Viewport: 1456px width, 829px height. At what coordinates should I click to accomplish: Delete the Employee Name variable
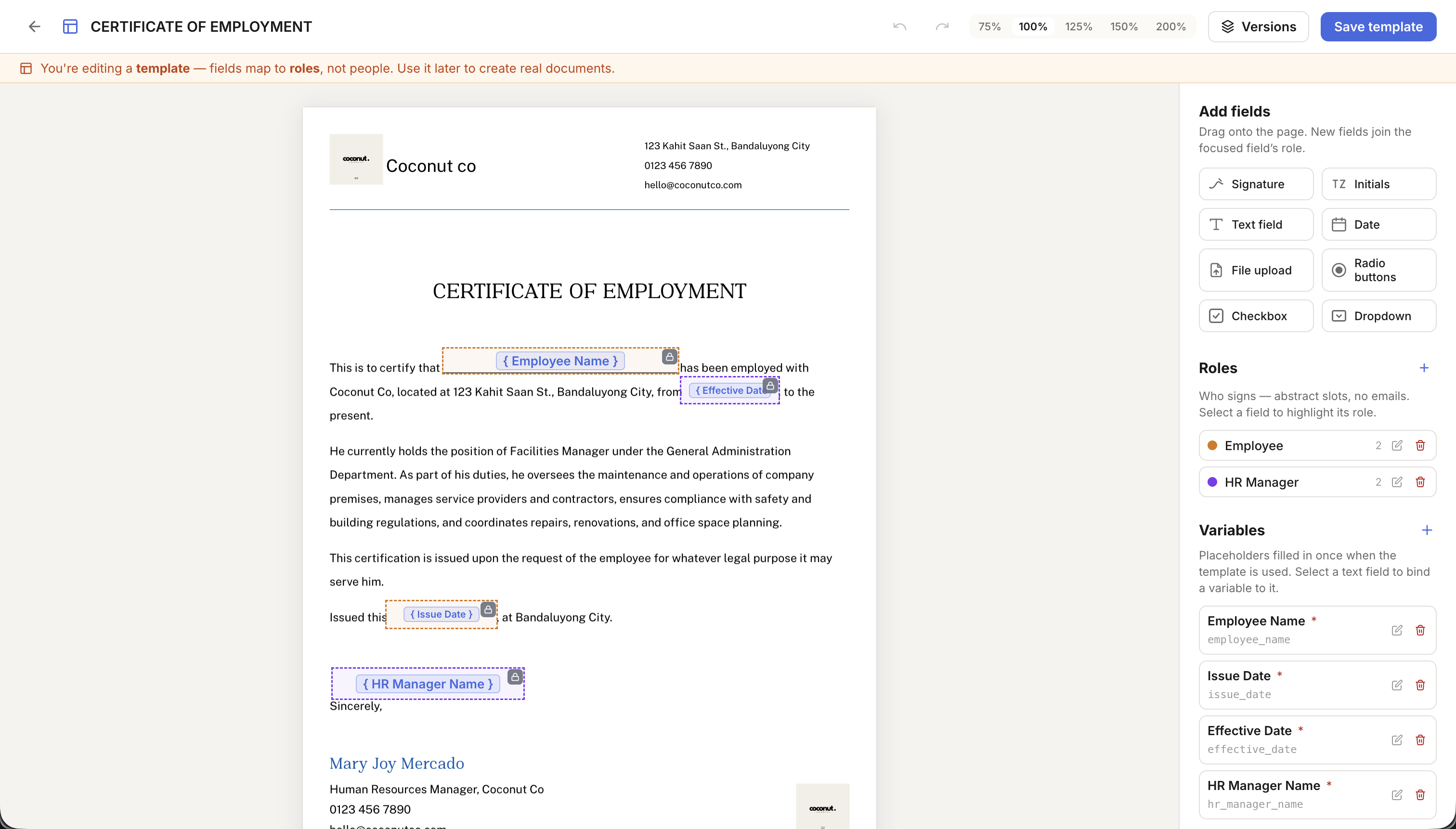(x=1420, y=630)
